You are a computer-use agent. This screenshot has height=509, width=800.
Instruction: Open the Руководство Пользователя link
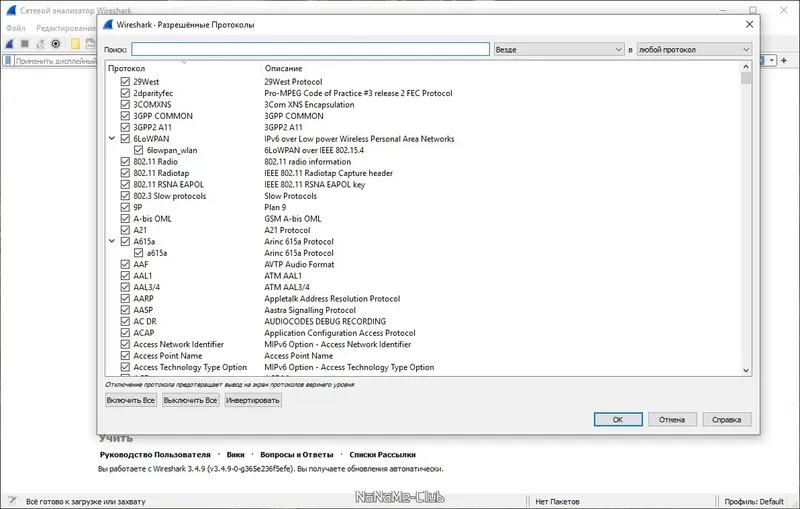155,454
